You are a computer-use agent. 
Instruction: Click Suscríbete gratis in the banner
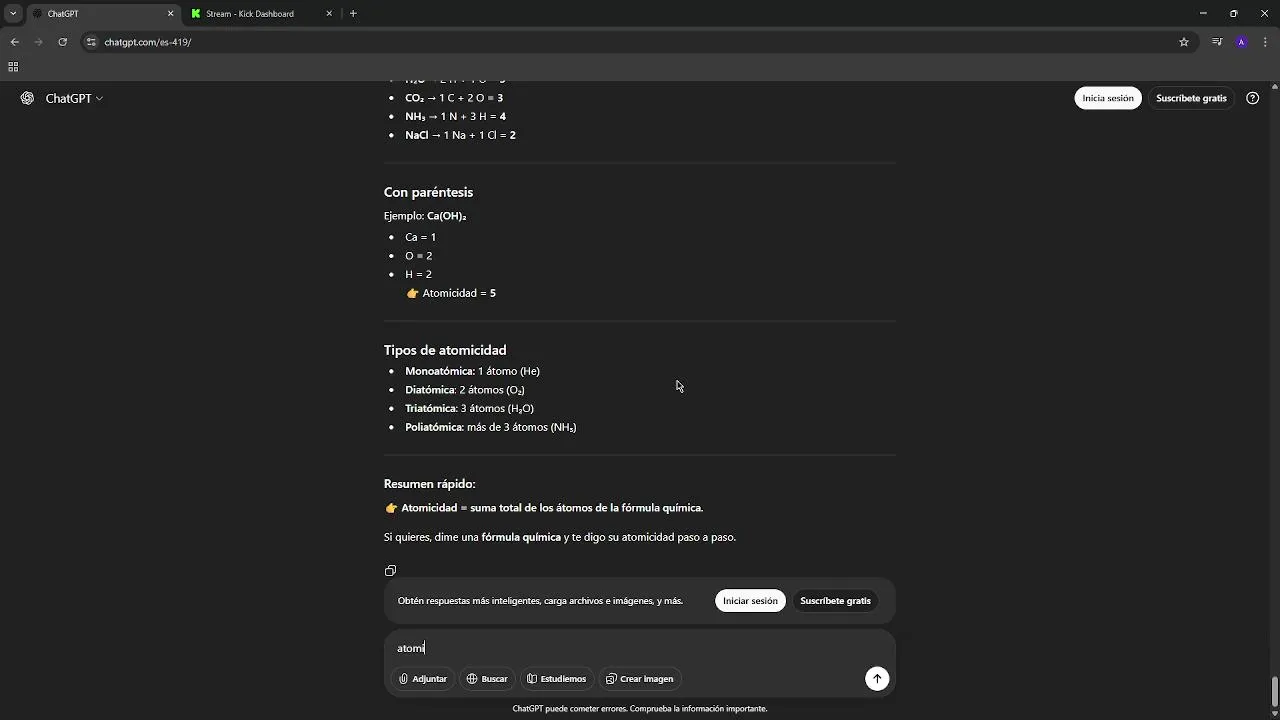835,601
